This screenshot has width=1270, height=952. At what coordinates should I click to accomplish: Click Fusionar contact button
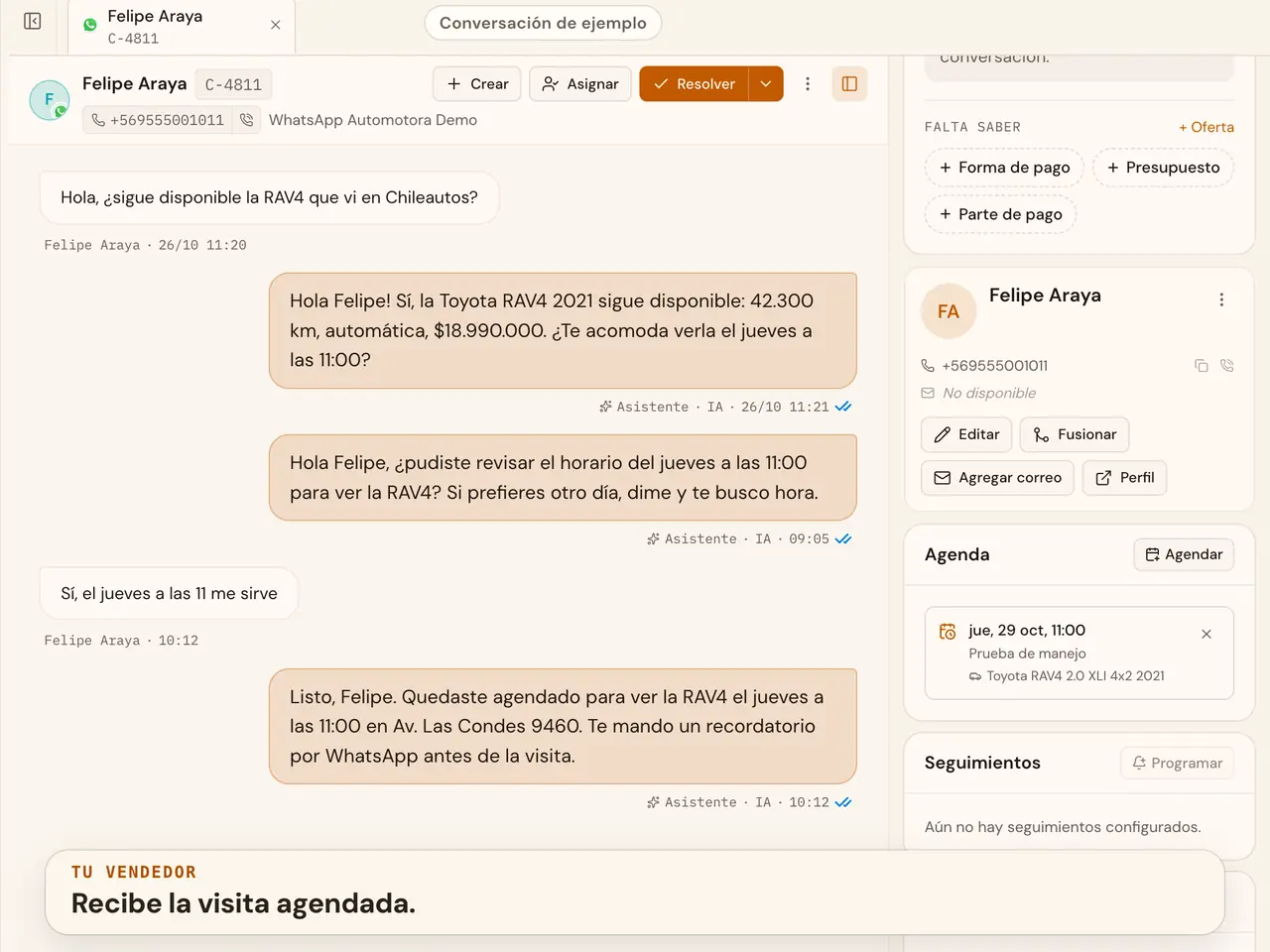click(1075, 434)
